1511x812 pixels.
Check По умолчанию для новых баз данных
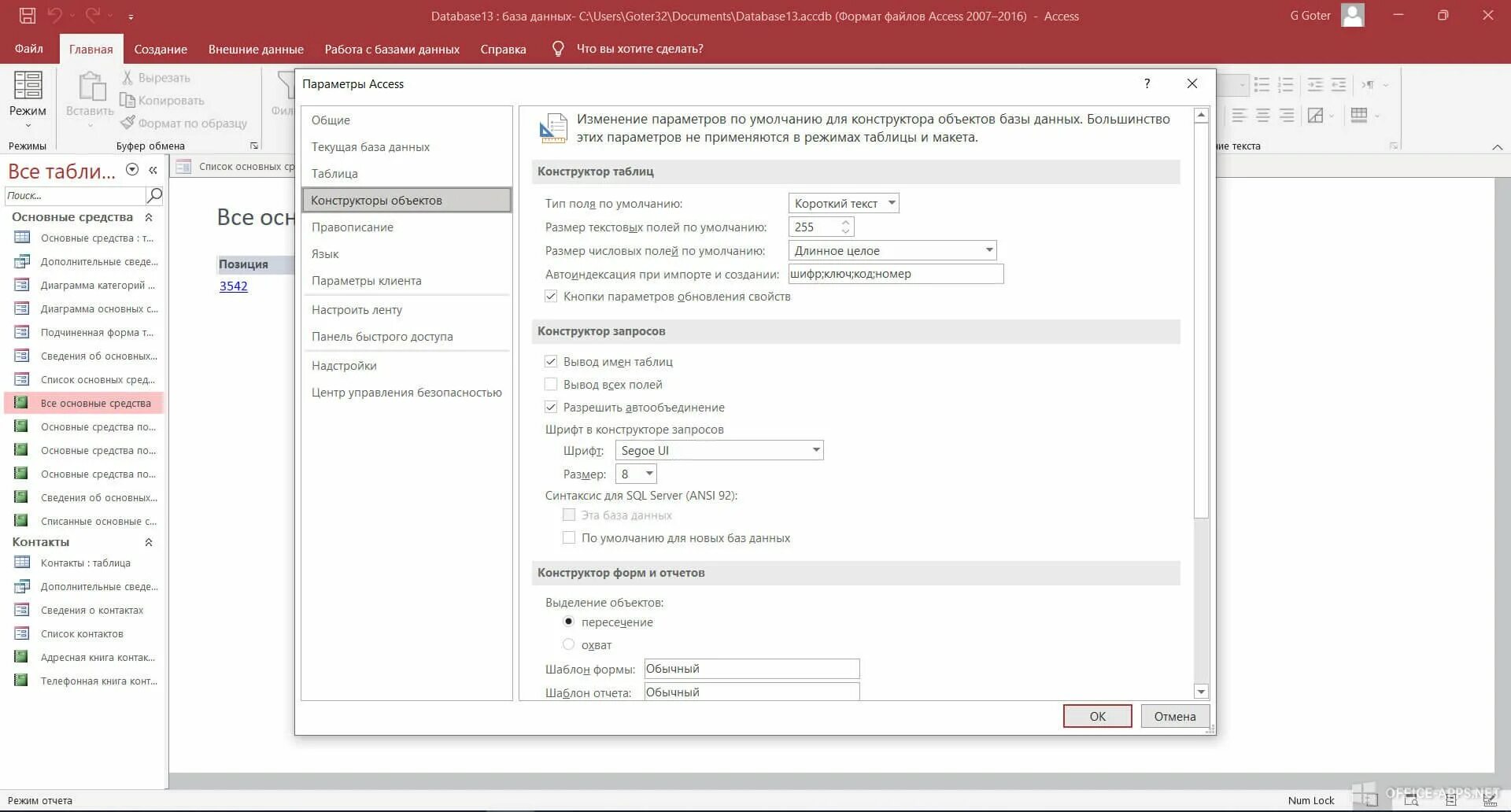569,538
